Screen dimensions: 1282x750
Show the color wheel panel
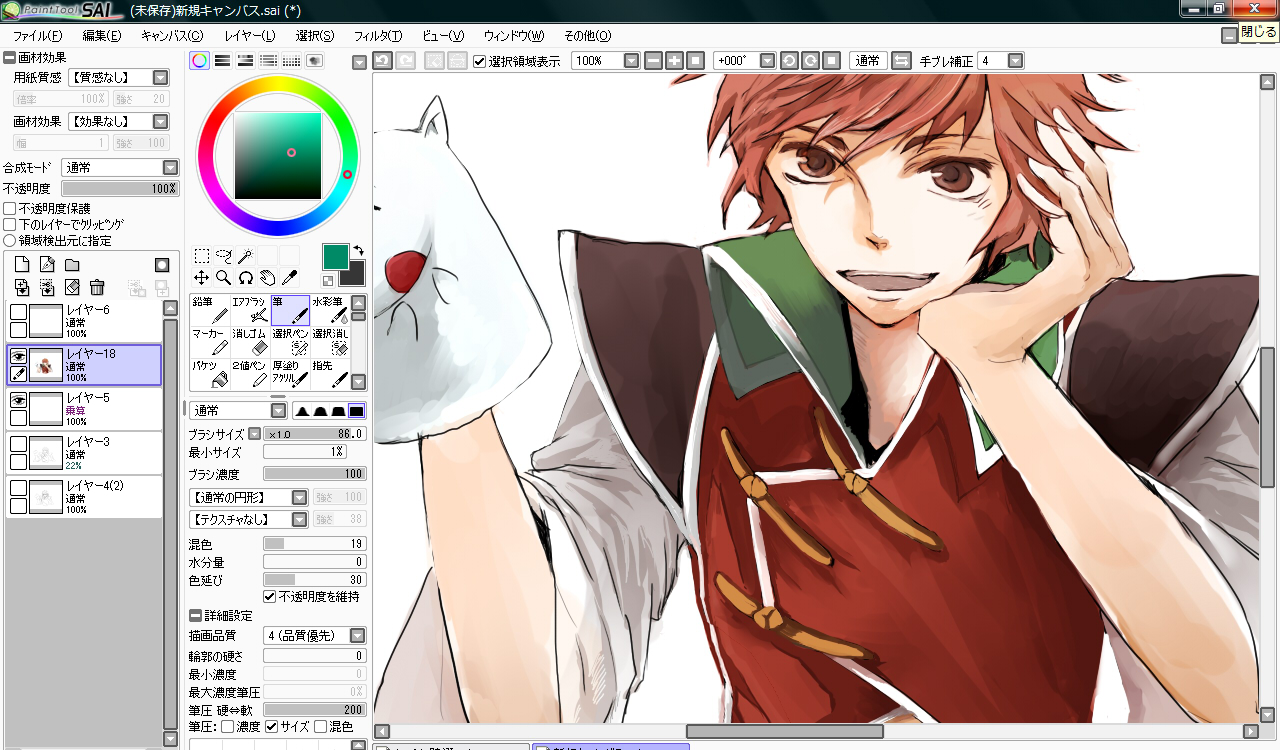click(200, 61)
